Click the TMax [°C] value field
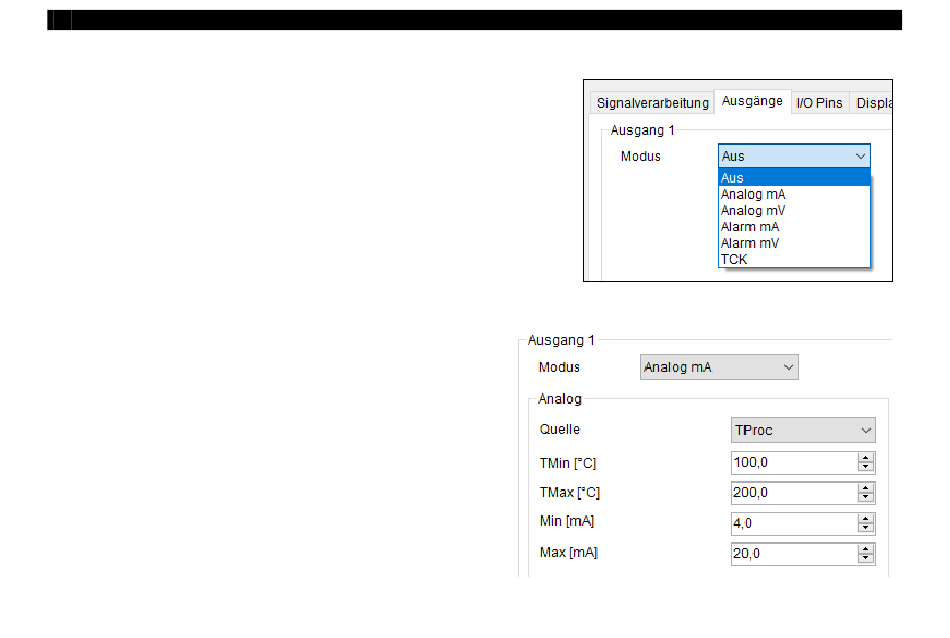Screen dimensions: 950x638 pyautogui.click(x=794, y=493)
